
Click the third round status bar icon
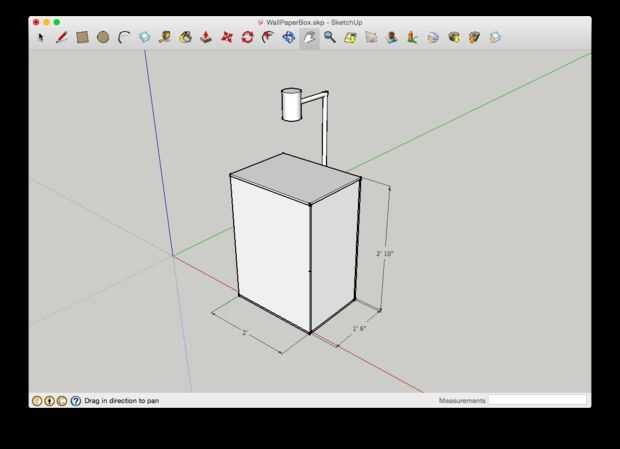pos(62,401)
